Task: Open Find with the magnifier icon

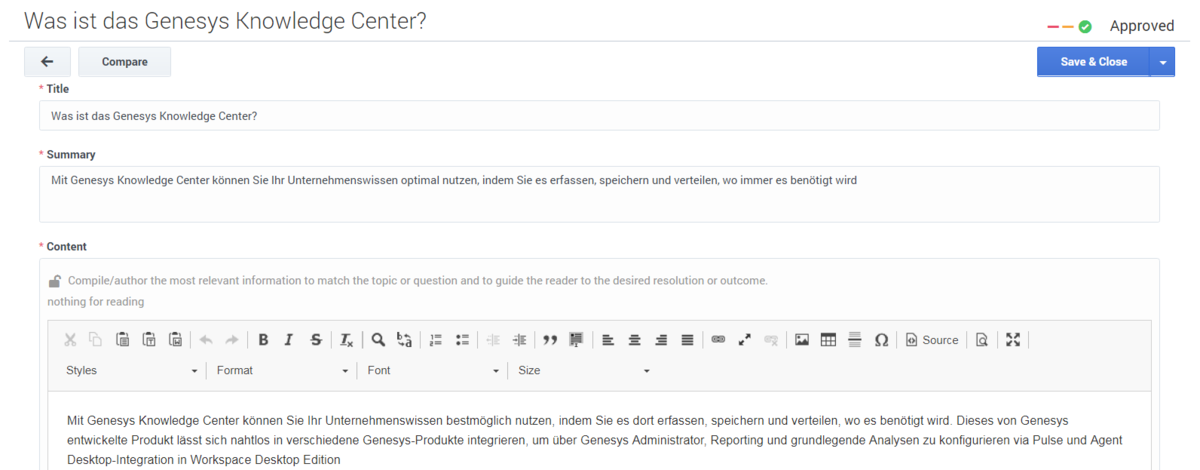Action: click(x=378, y=340)
